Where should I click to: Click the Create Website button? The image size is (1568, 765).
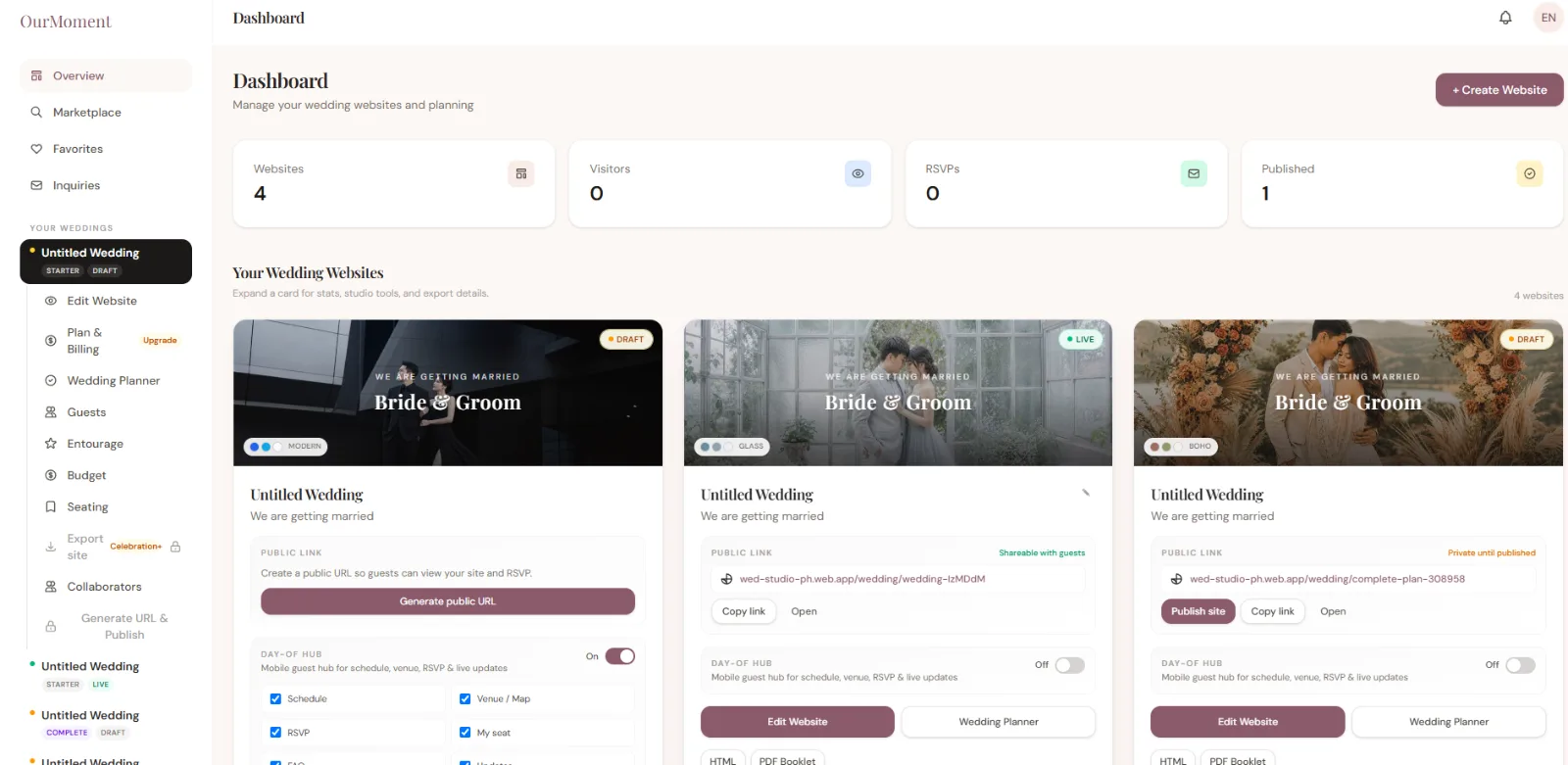click(1499, 90)
